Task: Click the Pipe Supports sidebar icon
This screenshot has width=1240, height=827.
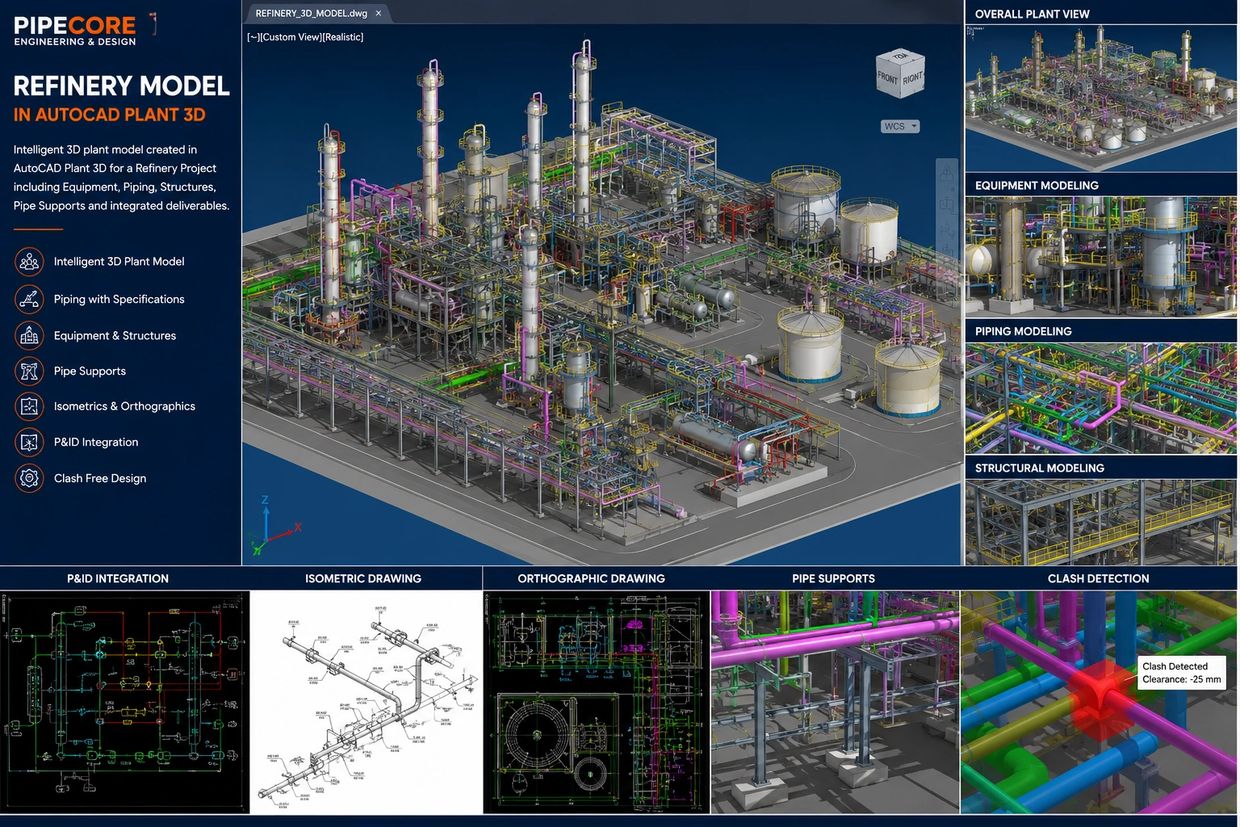Action: click(29, 371)
